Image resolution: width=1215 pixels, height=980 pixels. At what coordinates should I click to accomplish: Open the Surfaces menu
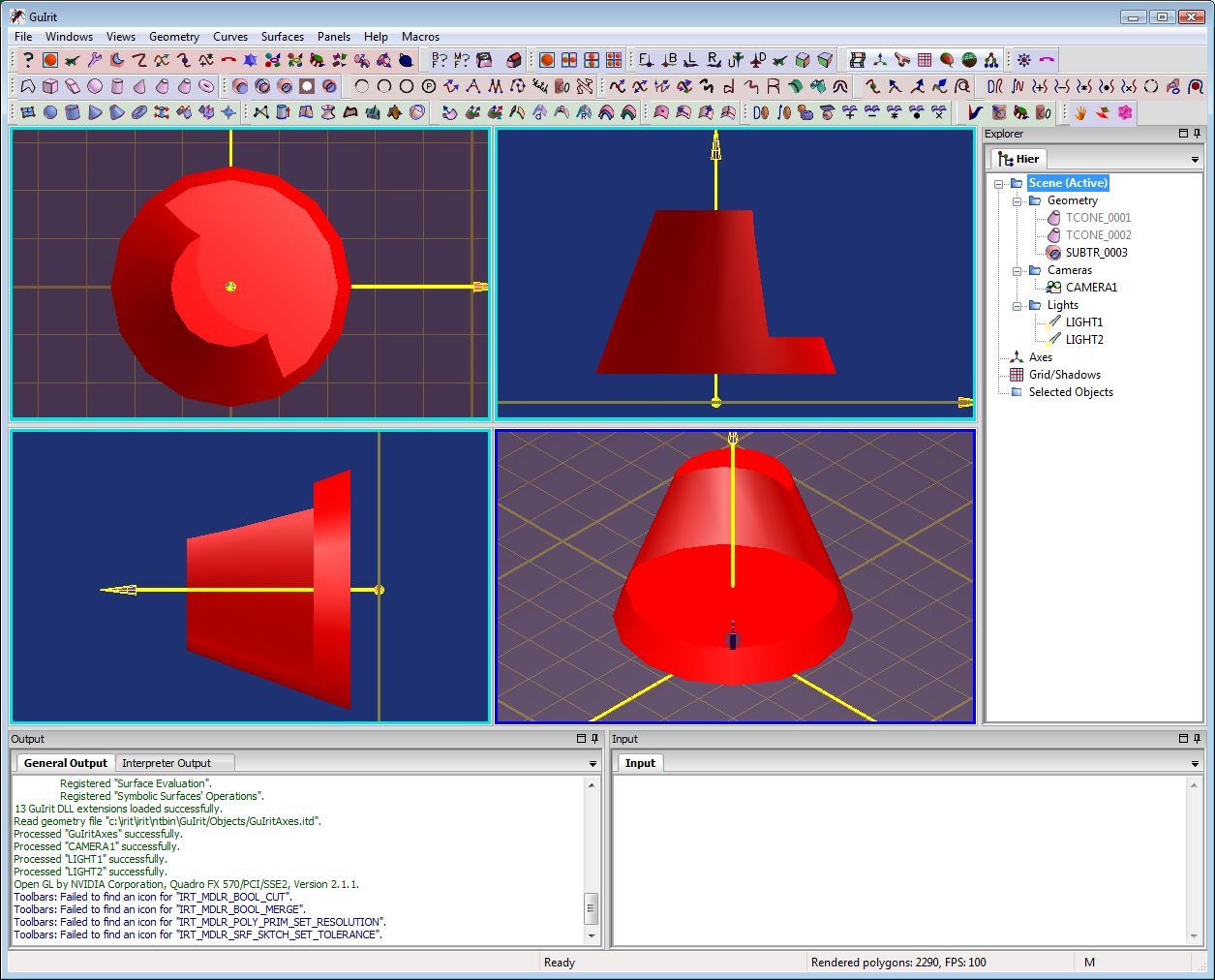[283, 37]
